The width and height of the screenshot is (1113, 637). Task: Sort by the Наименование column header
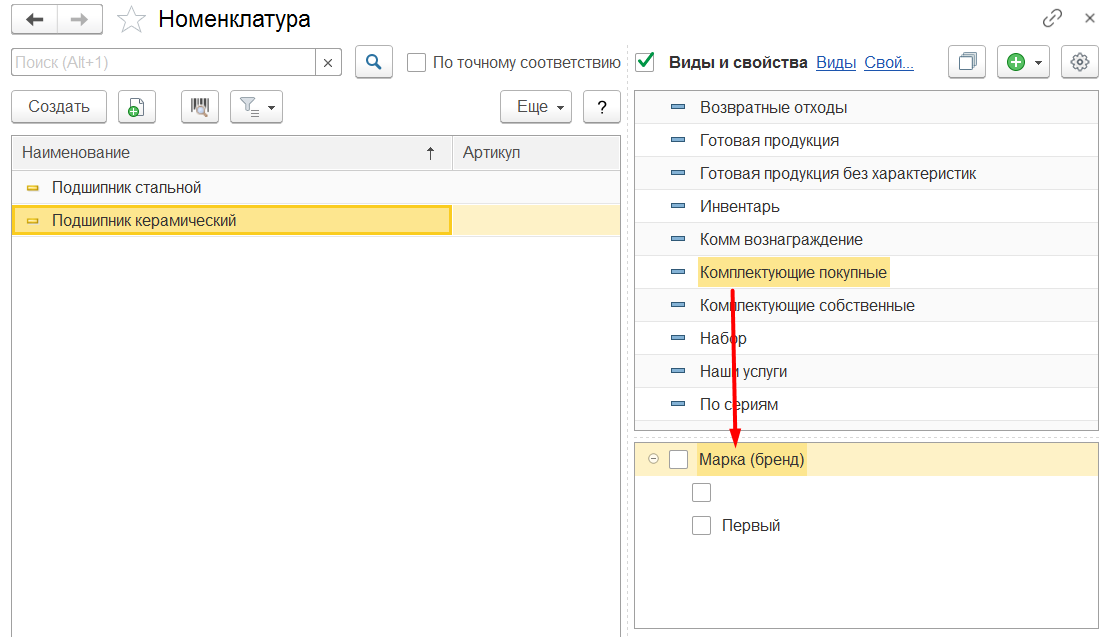pyautogui.click(x=231, y=153)
